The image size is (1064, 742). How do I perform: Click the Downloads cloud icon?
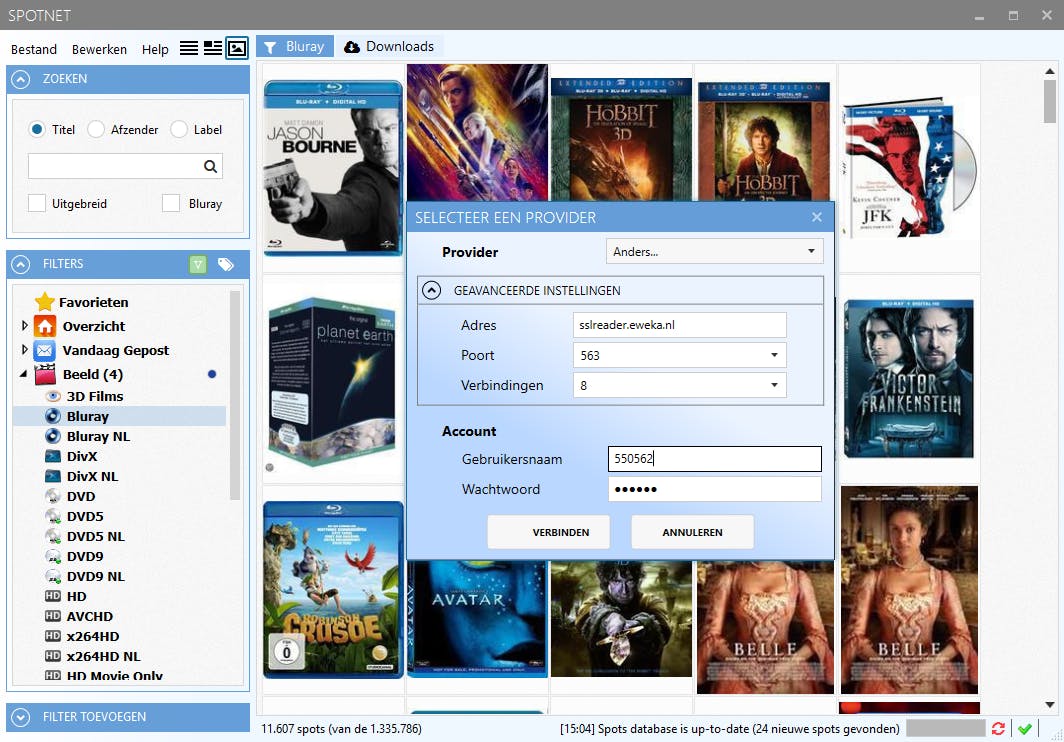[352, 47]
